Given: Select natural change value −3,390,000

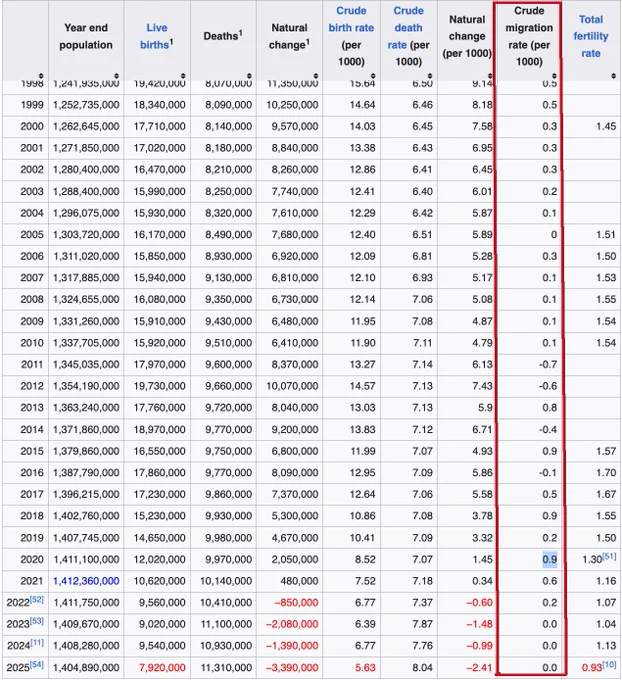Looking at the screenshot, I should (x=292, y=668).
